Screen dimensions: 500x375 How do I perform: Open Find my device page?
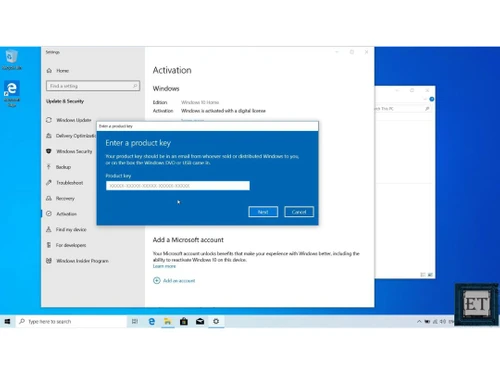tap(71, 230)
